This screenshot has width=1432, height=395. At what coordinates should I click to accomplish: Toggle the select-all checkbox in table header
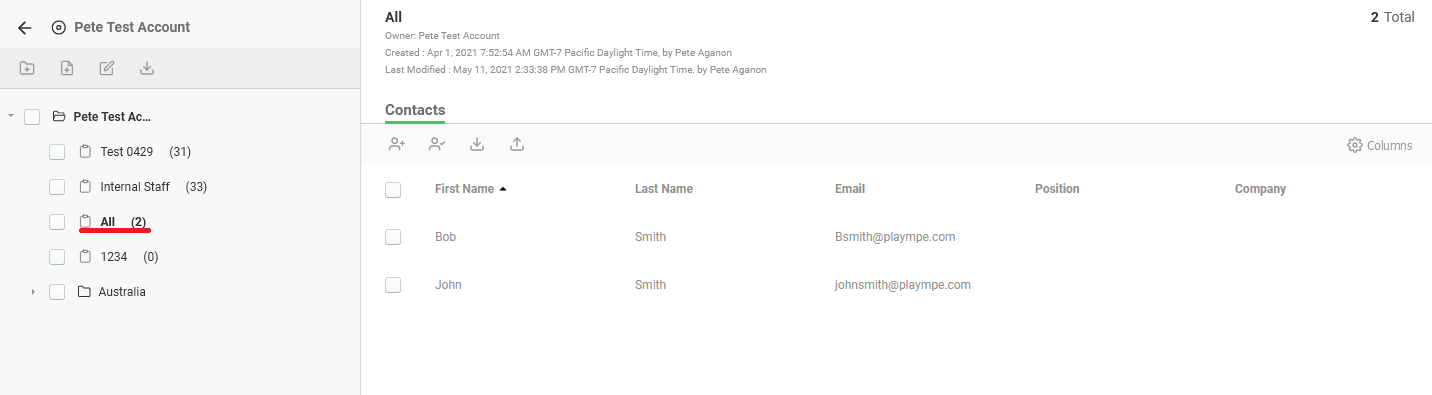[x=393, y=190]
